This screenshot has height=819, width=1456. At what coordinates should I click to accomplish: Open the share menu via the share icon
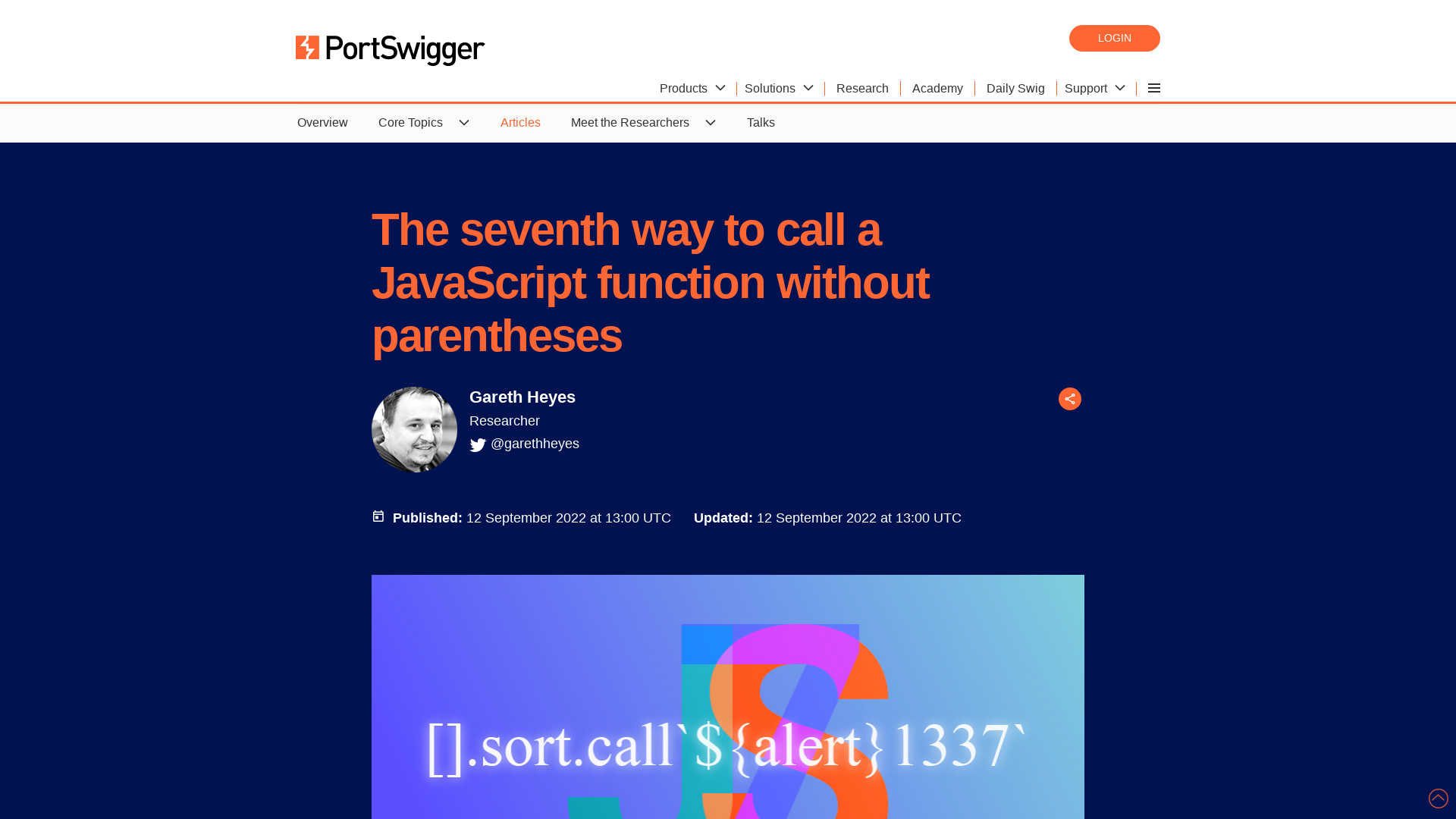[x=1069, y=398]
